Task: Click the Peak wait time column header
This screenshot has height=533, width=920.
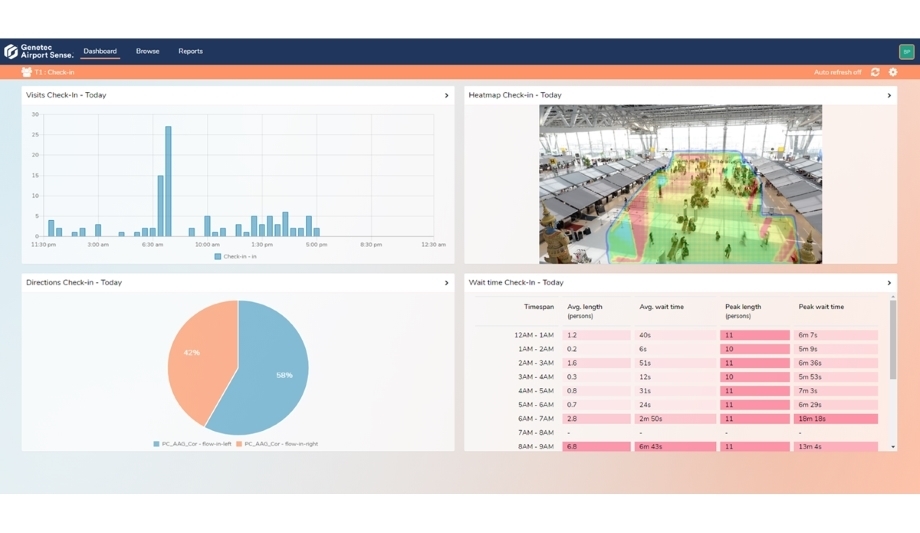Action: coord(821,307)
